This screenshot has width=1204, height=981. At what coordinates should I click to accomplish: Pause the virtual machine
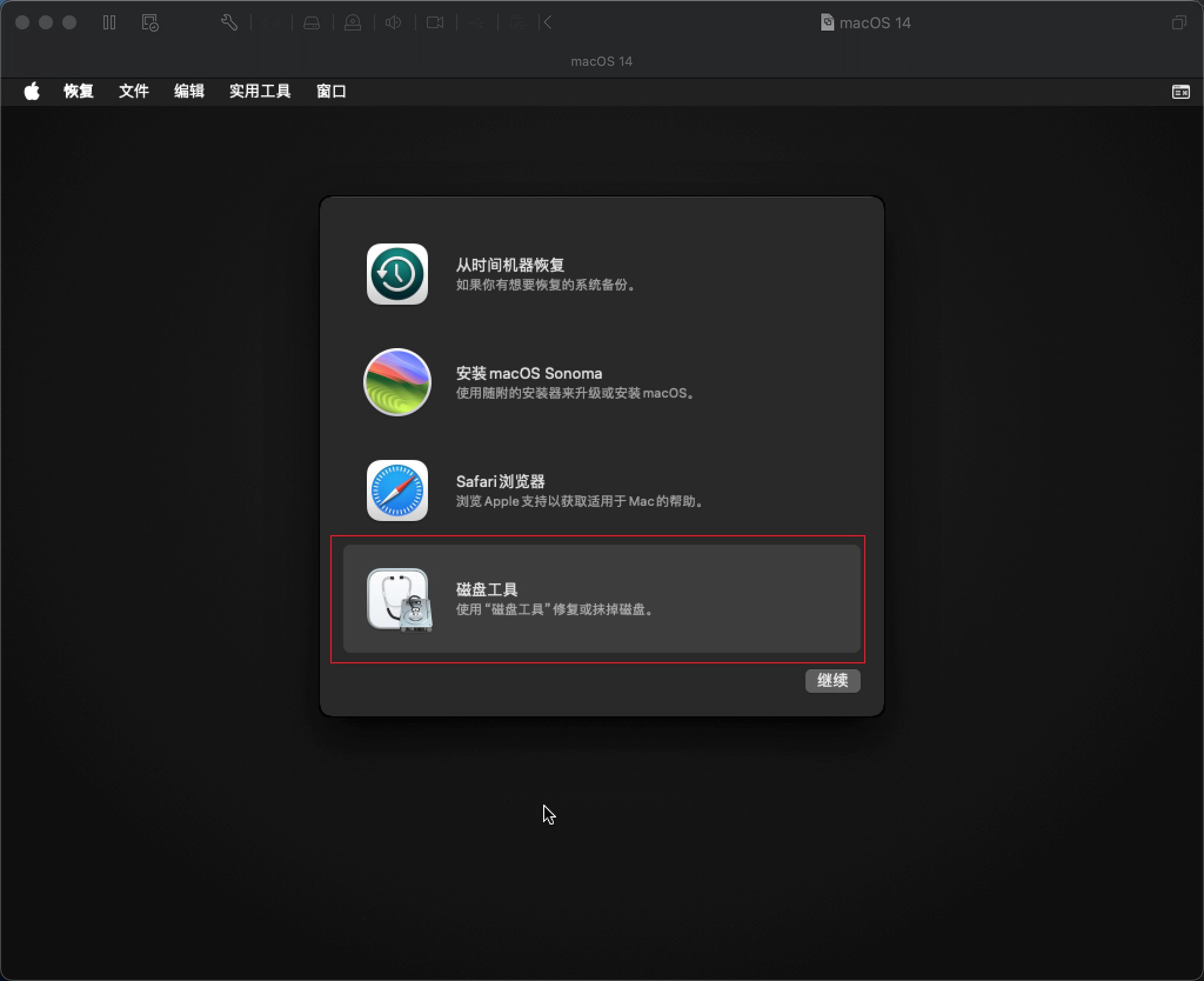pos(110,23)
